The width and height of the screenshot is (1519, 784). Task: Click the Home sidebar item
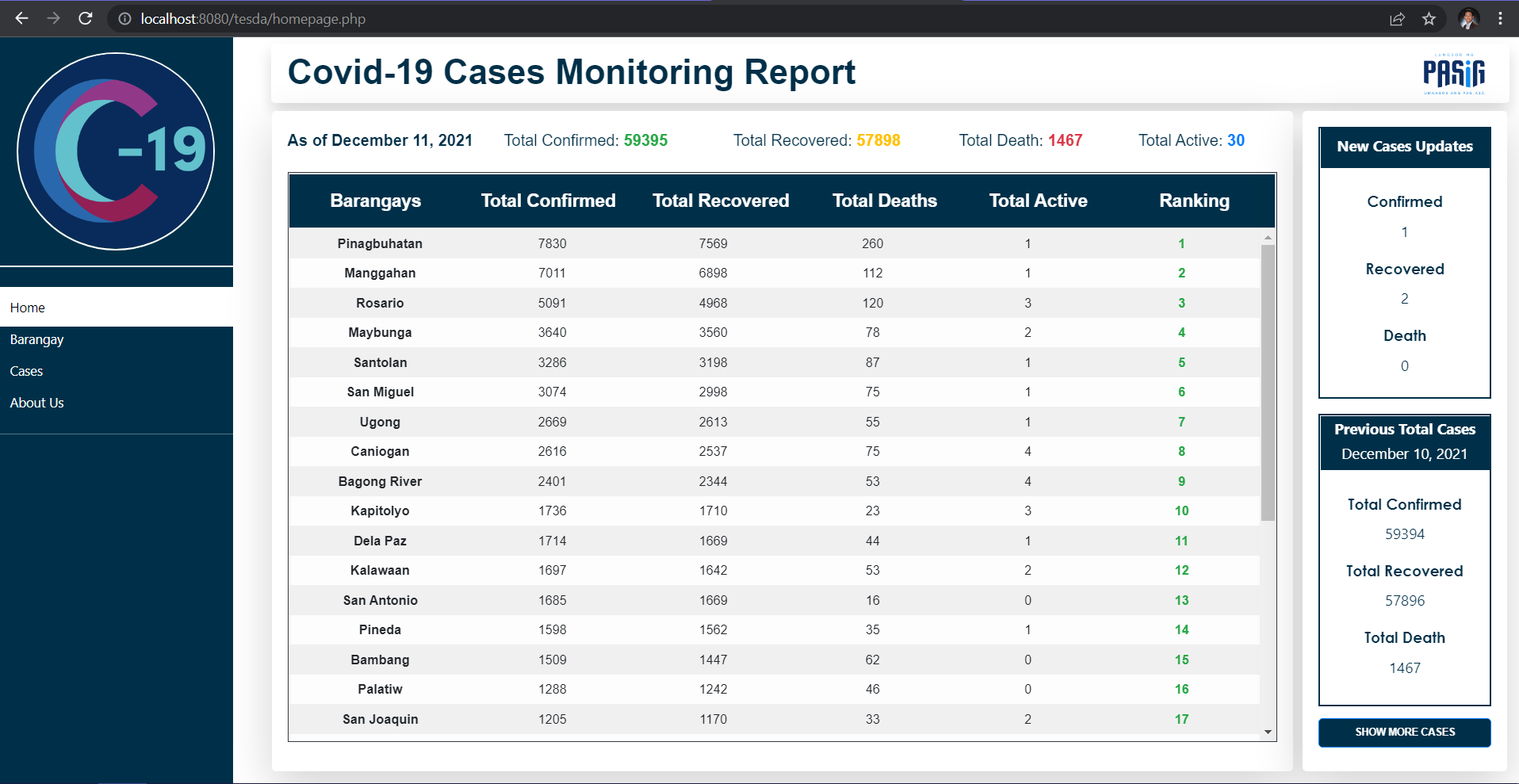pyautogui.click(x=28, y=307)
